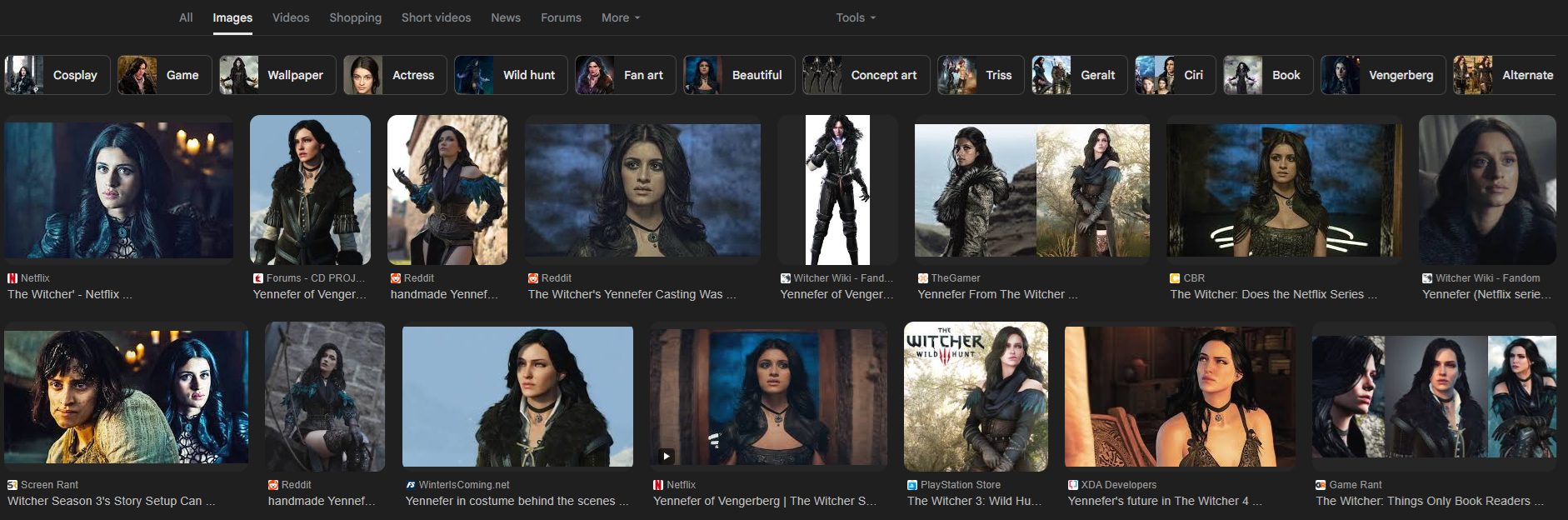Select the Geralt filter chip
The width and height of the screenshot is (1568, 520).
[x=1080, y=75]
